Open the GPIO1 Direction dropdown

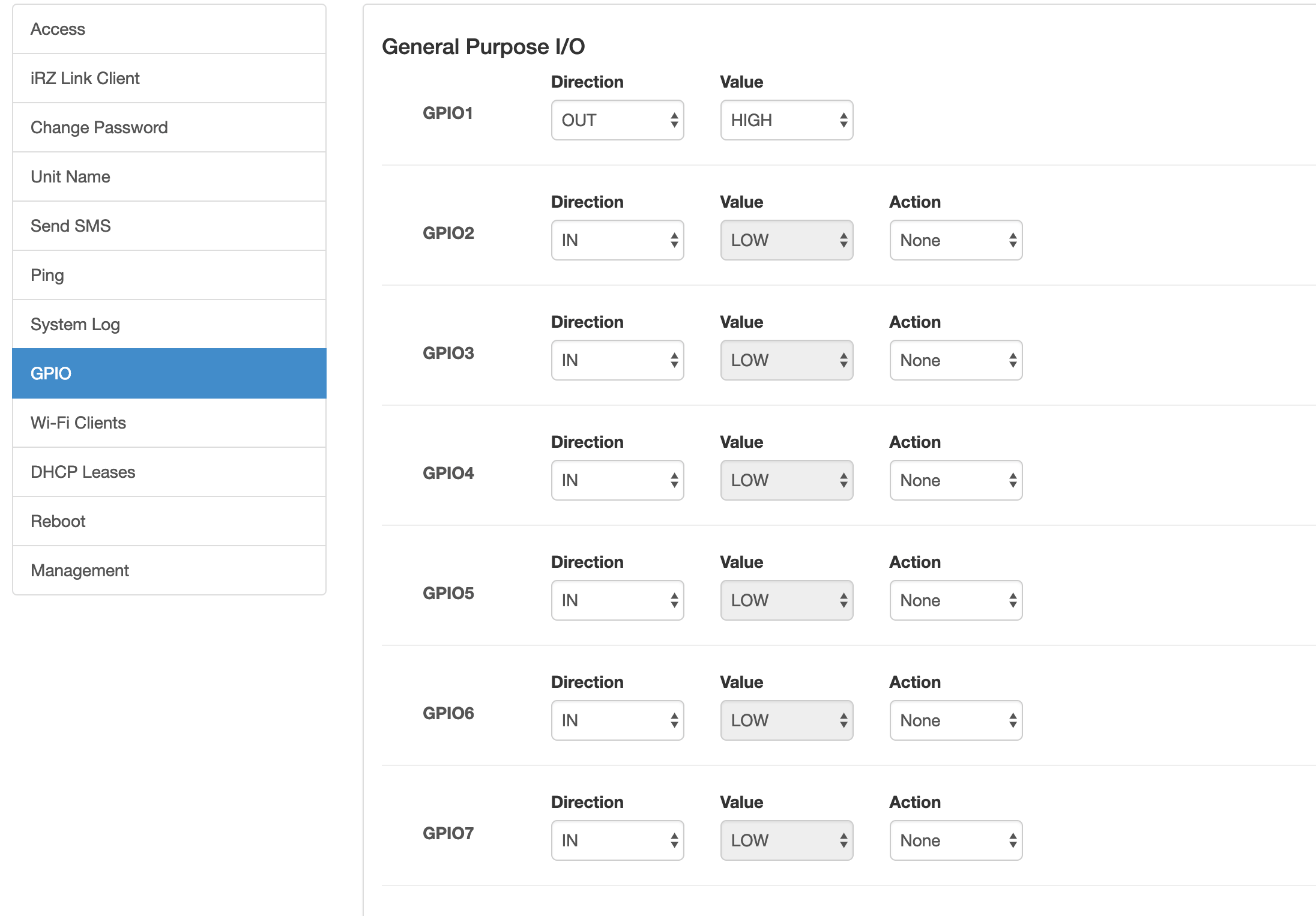(617, 120)
